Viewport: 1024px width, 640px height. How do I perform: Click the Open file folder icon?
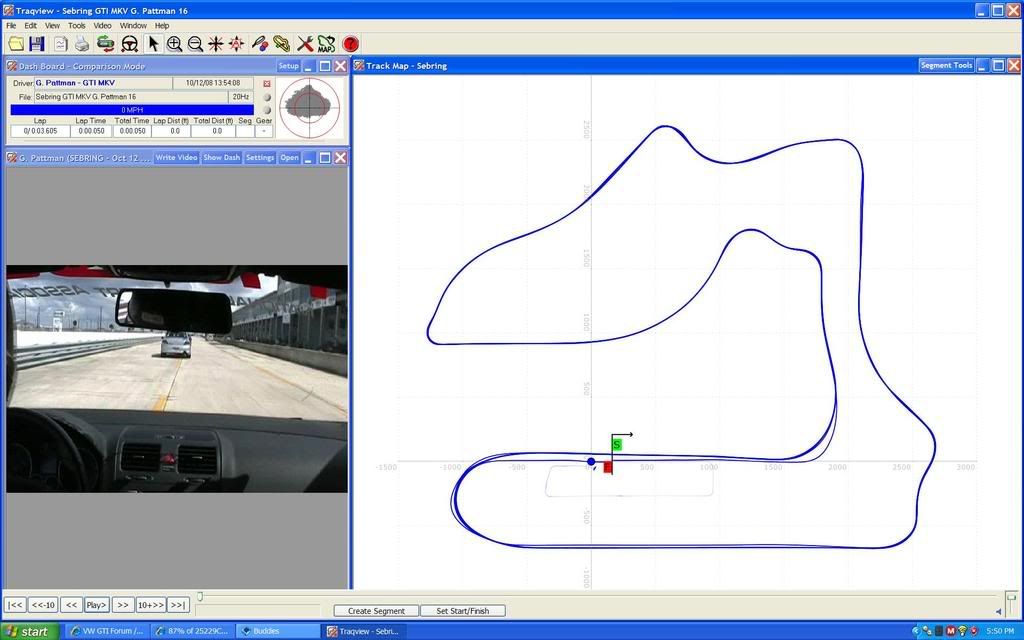[x=16, y=44]
